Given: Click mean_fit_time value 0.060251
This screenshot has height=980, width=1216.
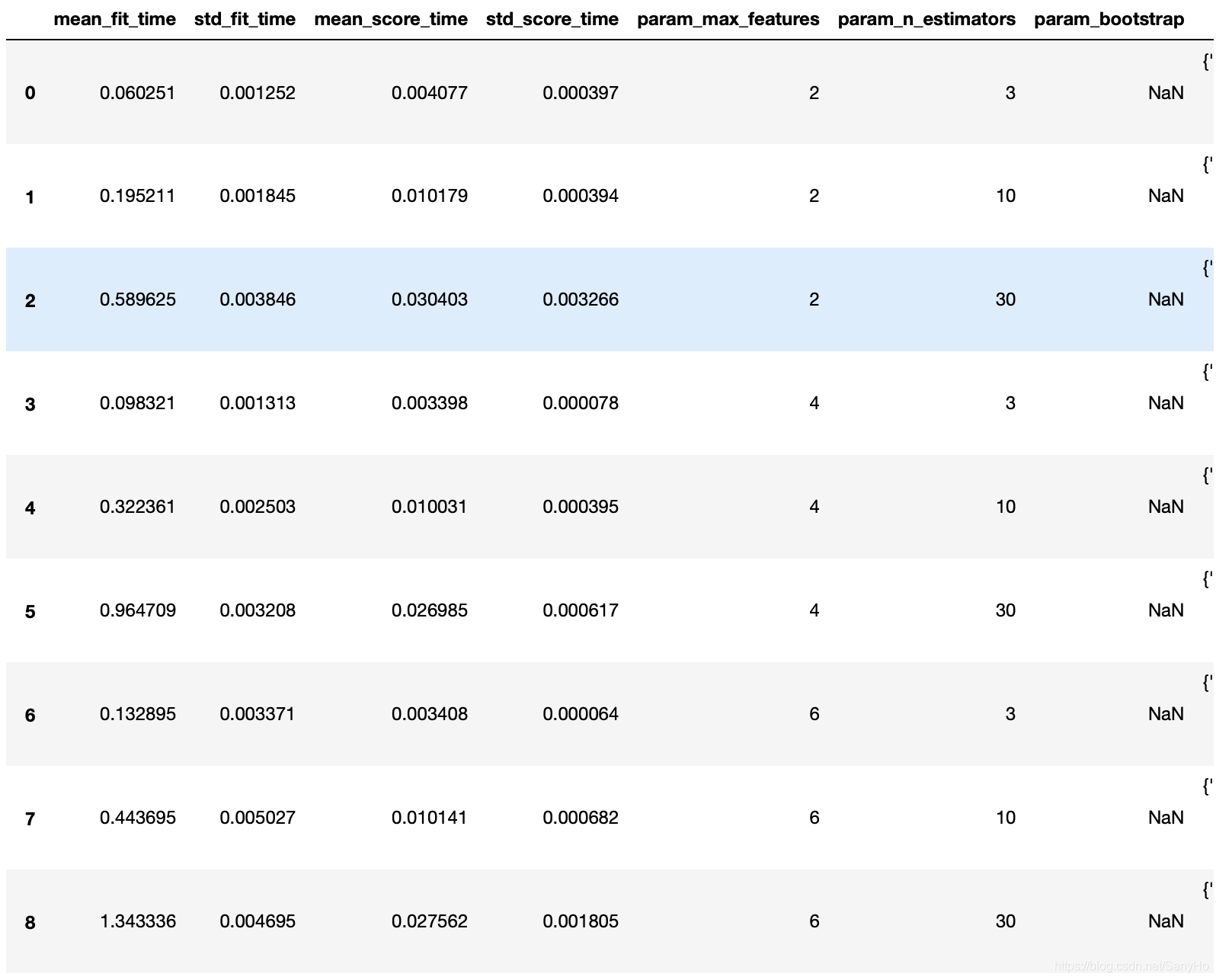Looking at the screenshot, I should pyautogui.click(x=138, y=93).
